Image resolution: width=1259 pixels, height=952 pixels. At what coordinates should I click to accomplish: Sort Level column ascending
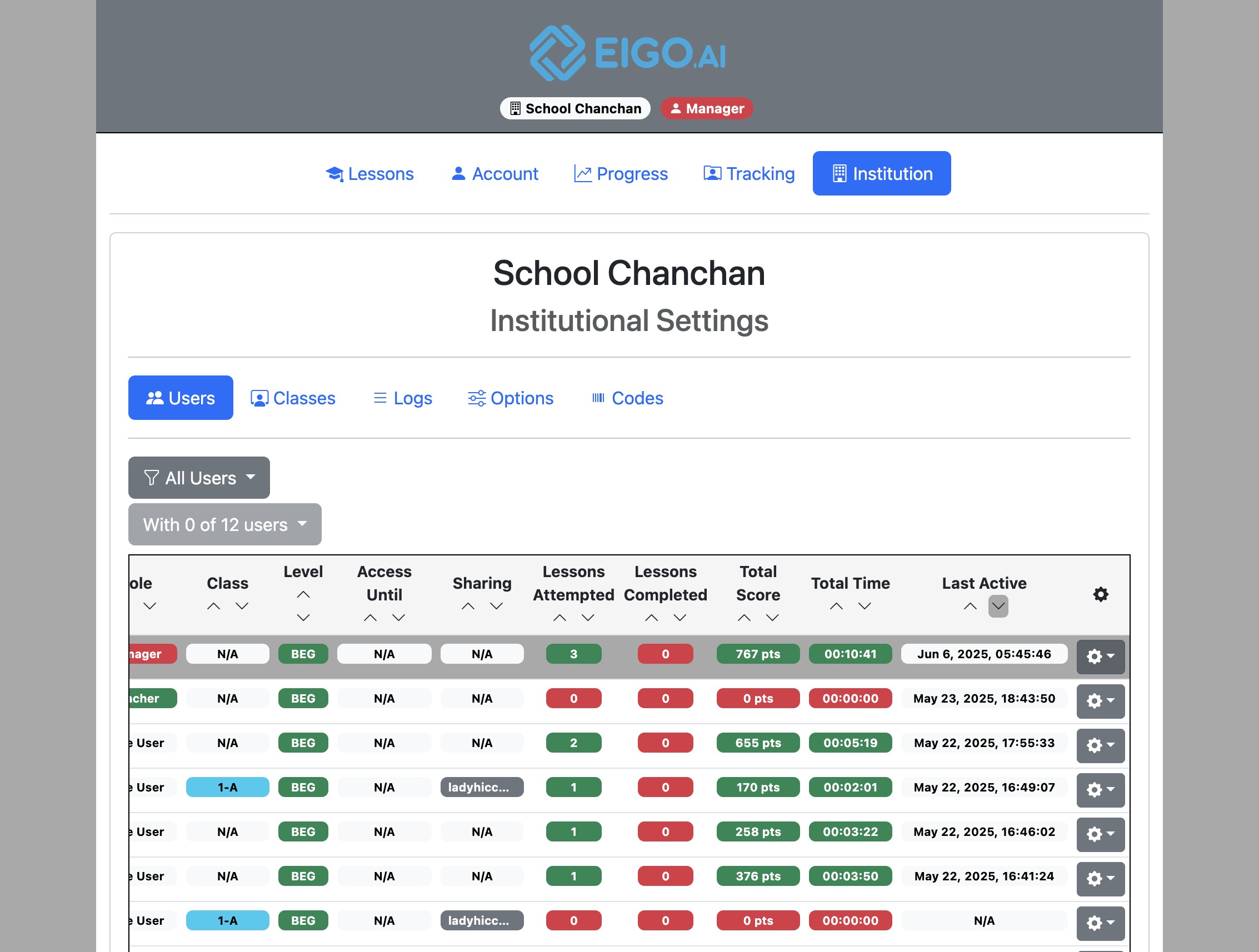pos(303,595)
